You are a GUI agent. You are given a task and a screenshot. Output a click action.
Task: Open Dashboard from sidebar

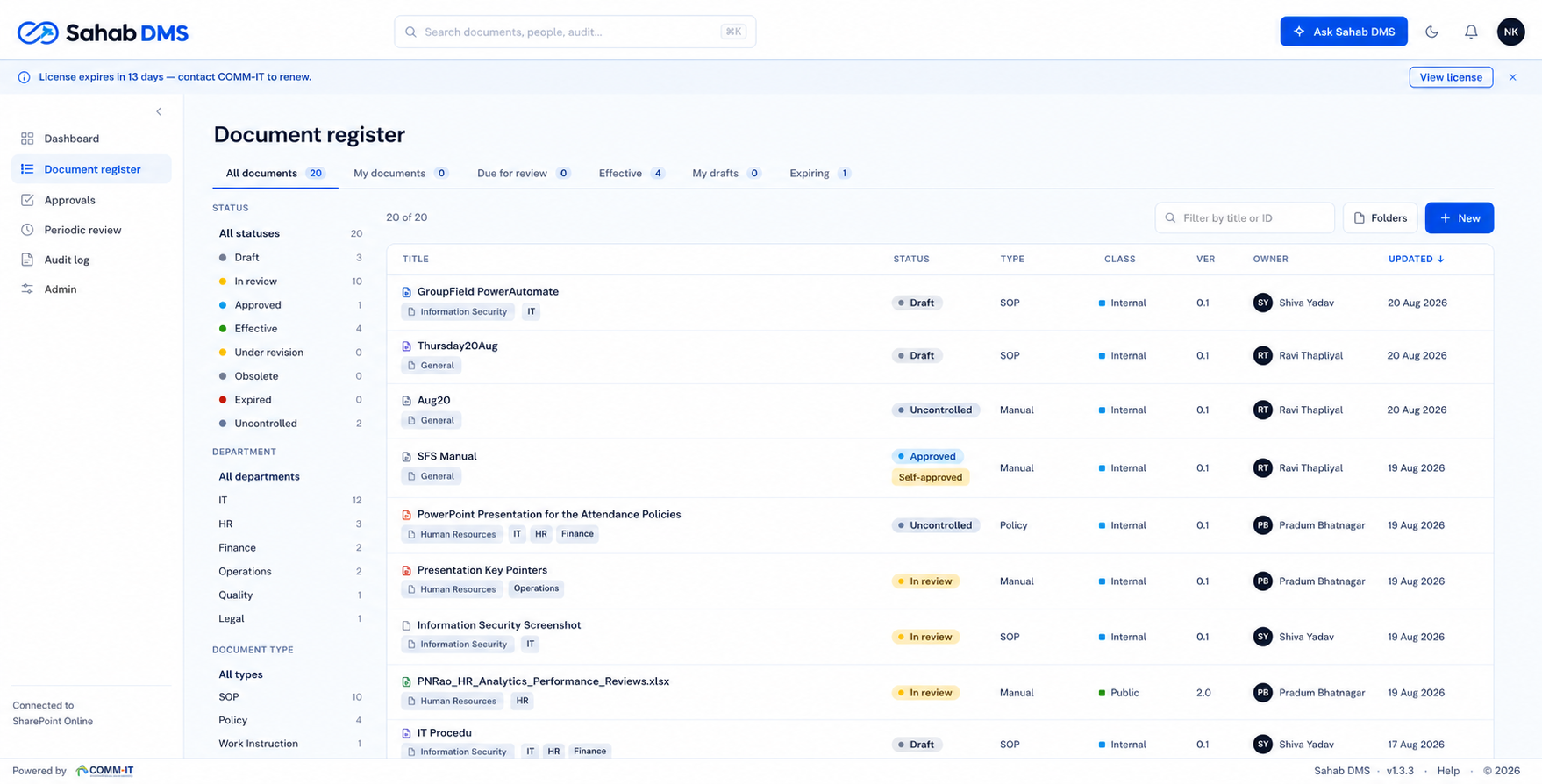(91, 139)
